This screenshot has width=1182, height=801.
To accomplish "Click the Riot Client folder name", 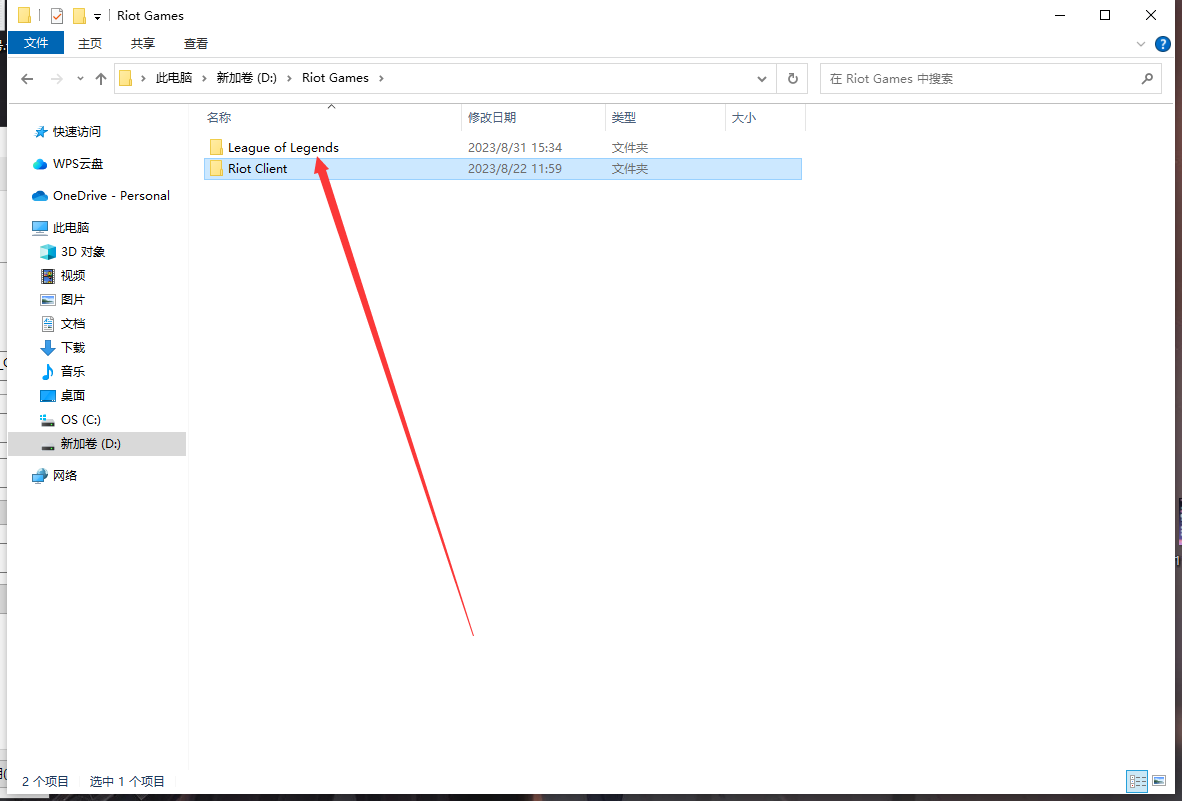I will [258, 169].
